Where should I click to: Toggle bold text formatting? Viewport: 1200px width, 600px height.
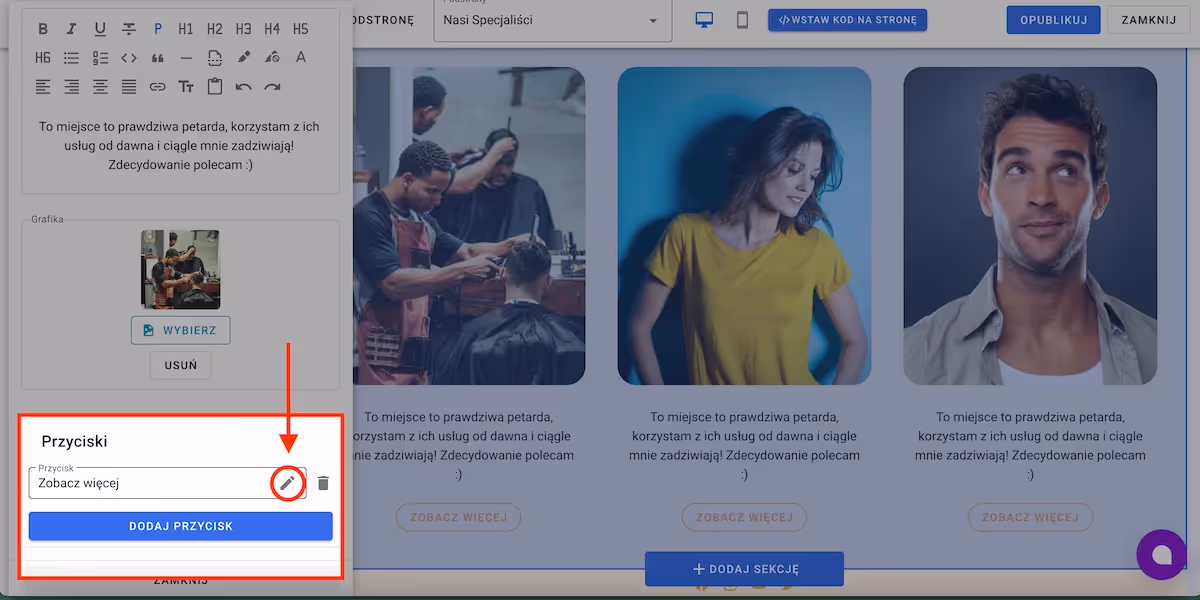tap(42, 29)
